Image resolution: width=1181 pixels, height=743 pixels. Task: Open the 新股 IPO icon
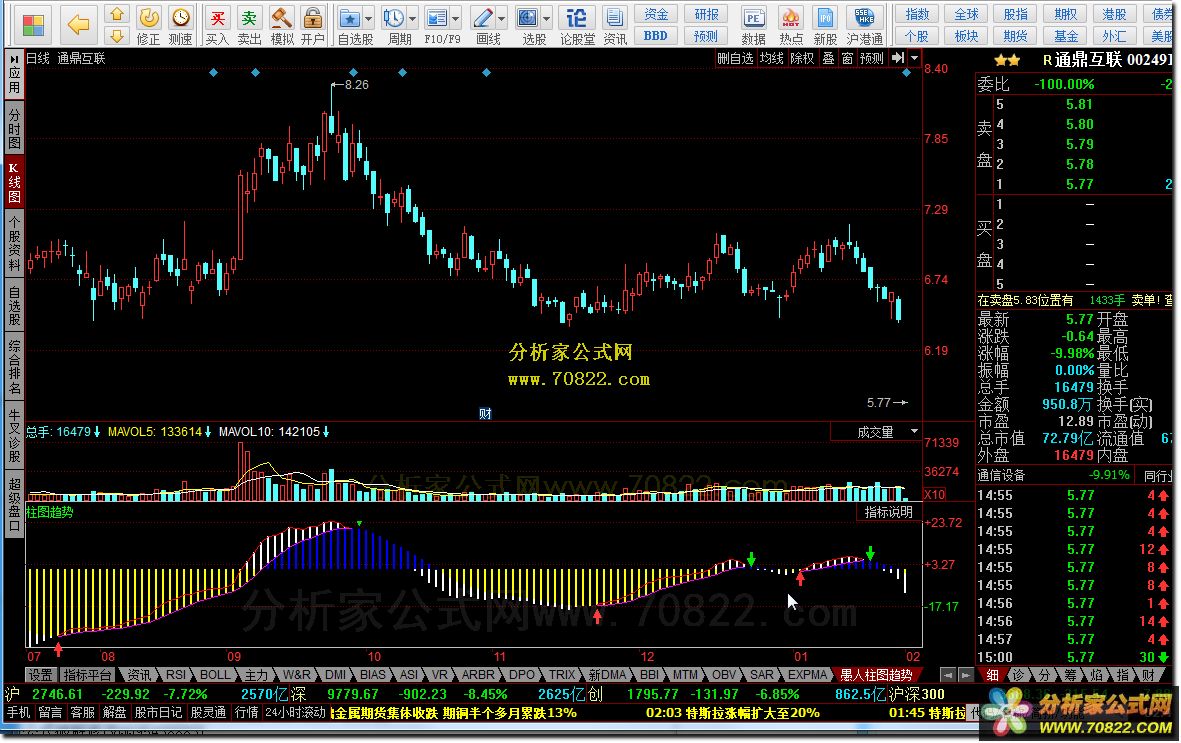(x=825, y=18)
